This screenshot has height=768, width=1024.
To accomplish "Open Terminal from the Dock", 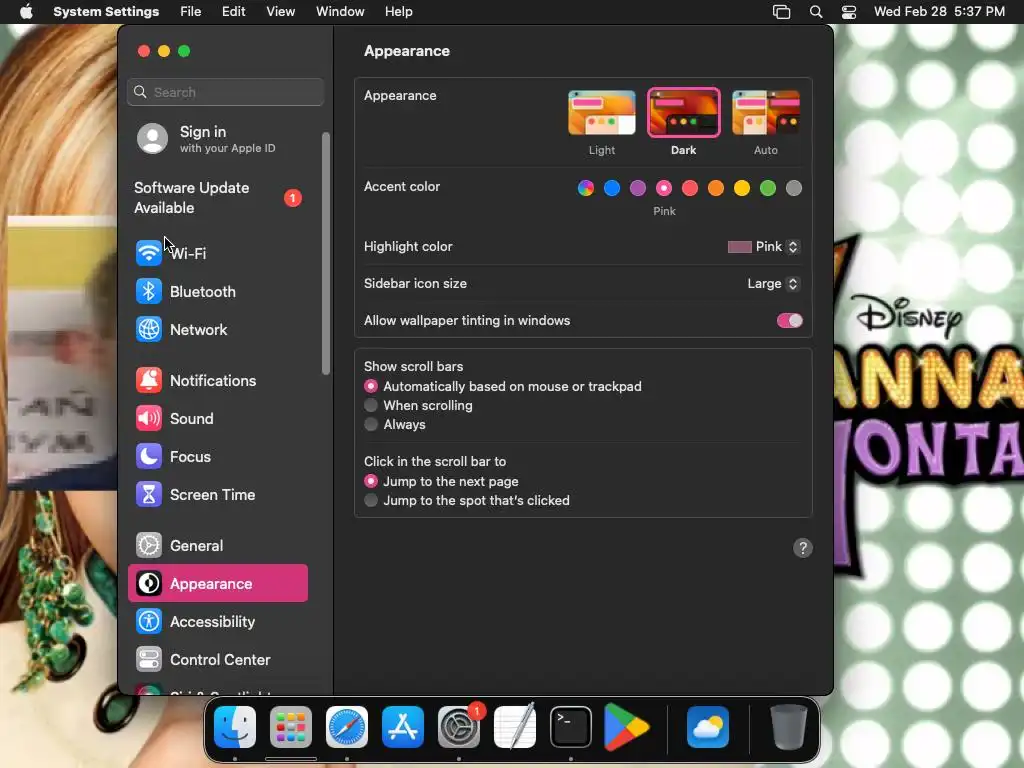I will (571, 727).
